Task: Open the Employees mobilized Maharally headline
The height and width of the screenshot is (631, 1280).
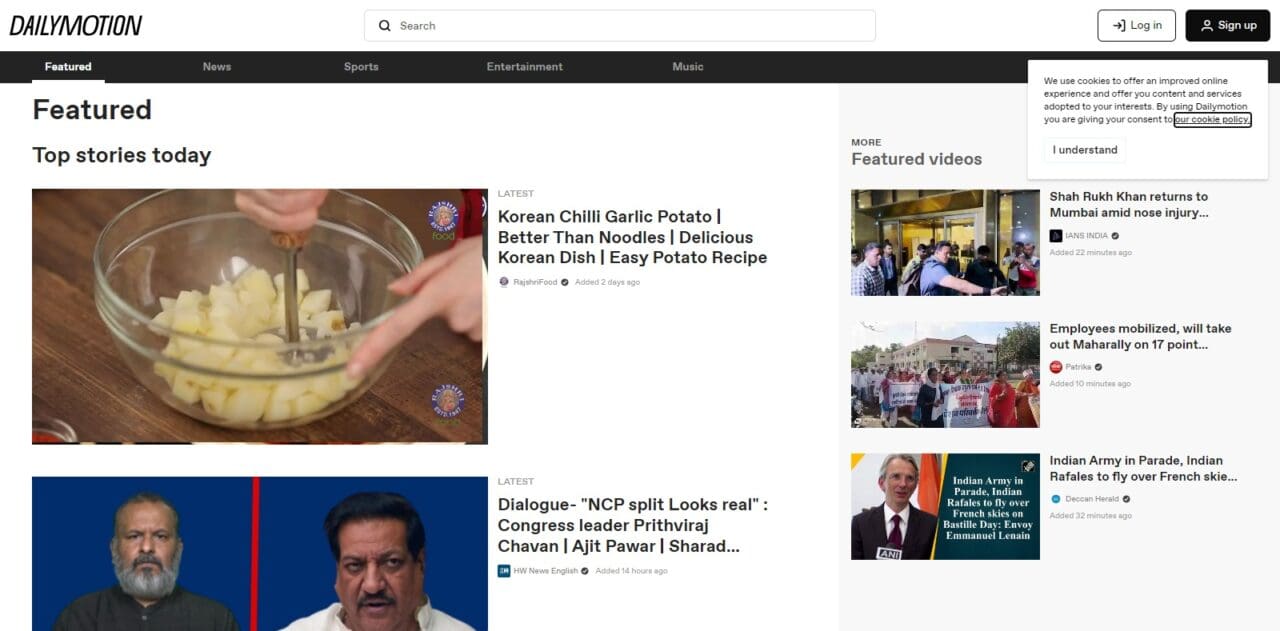Action: (x=1140, y=337)
